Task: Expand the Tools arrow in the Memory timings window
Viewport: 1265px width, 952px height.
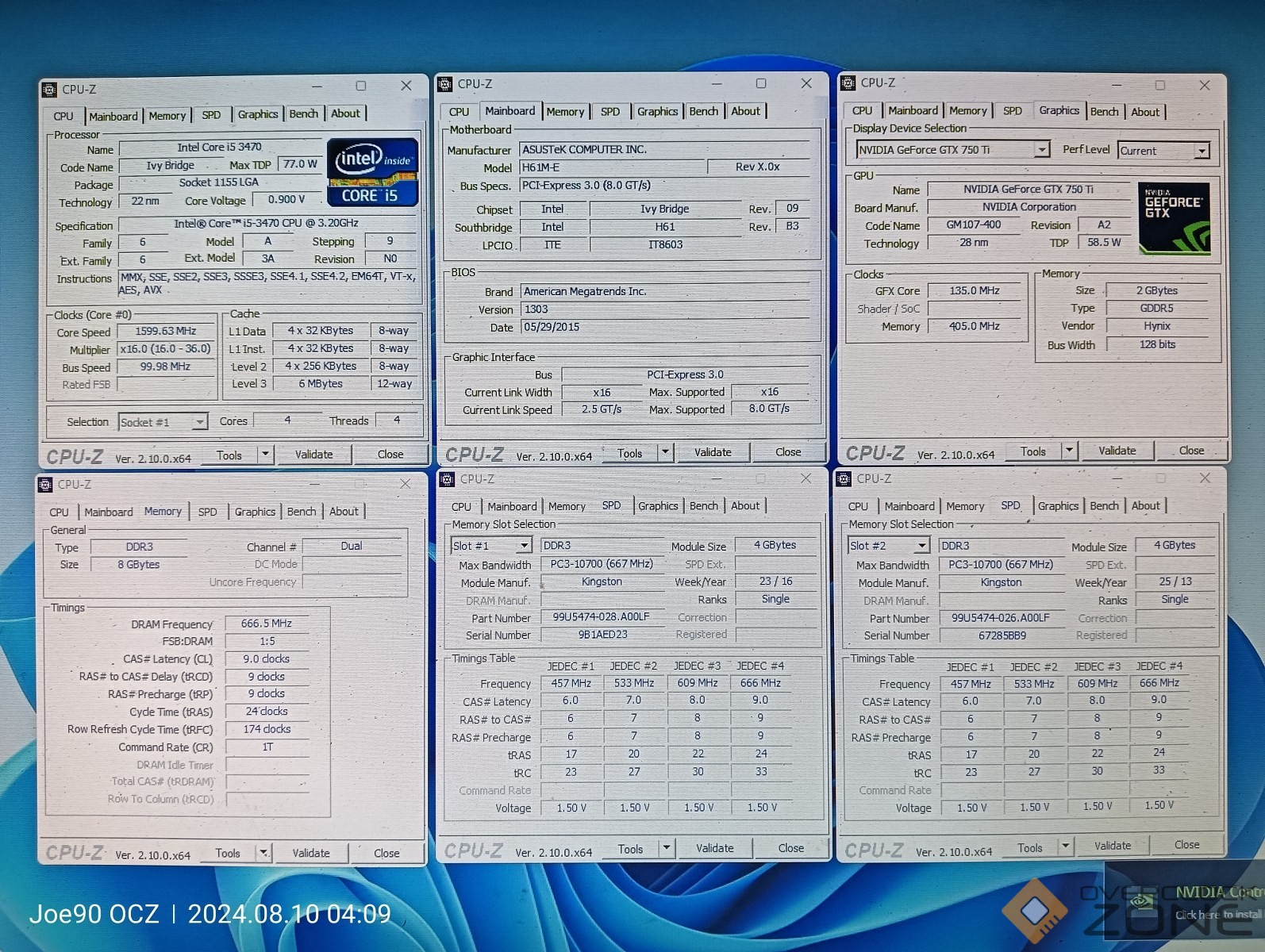Action: pos(263,853)
